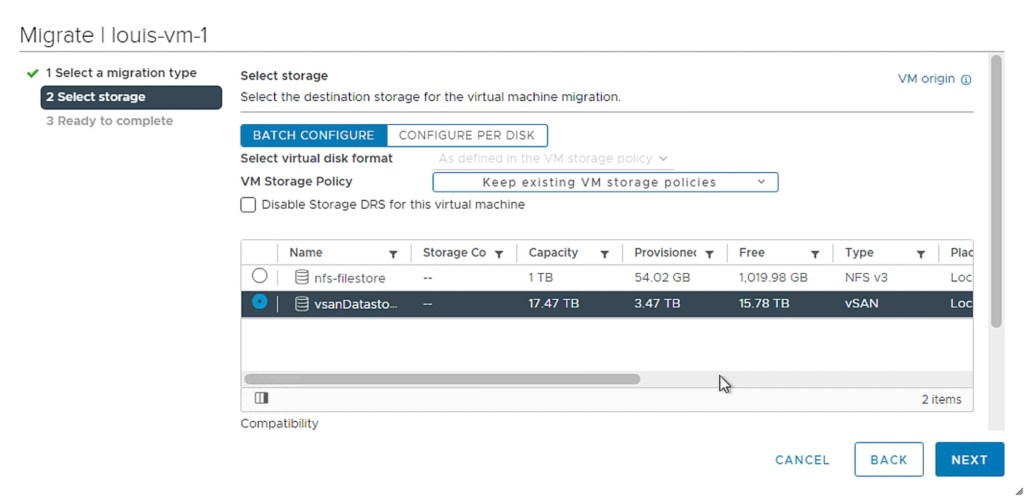Expand the virtual disk format dropdown
This screenshot has width=1024, height=496.
pyautogui.click(x=553, y=158)
